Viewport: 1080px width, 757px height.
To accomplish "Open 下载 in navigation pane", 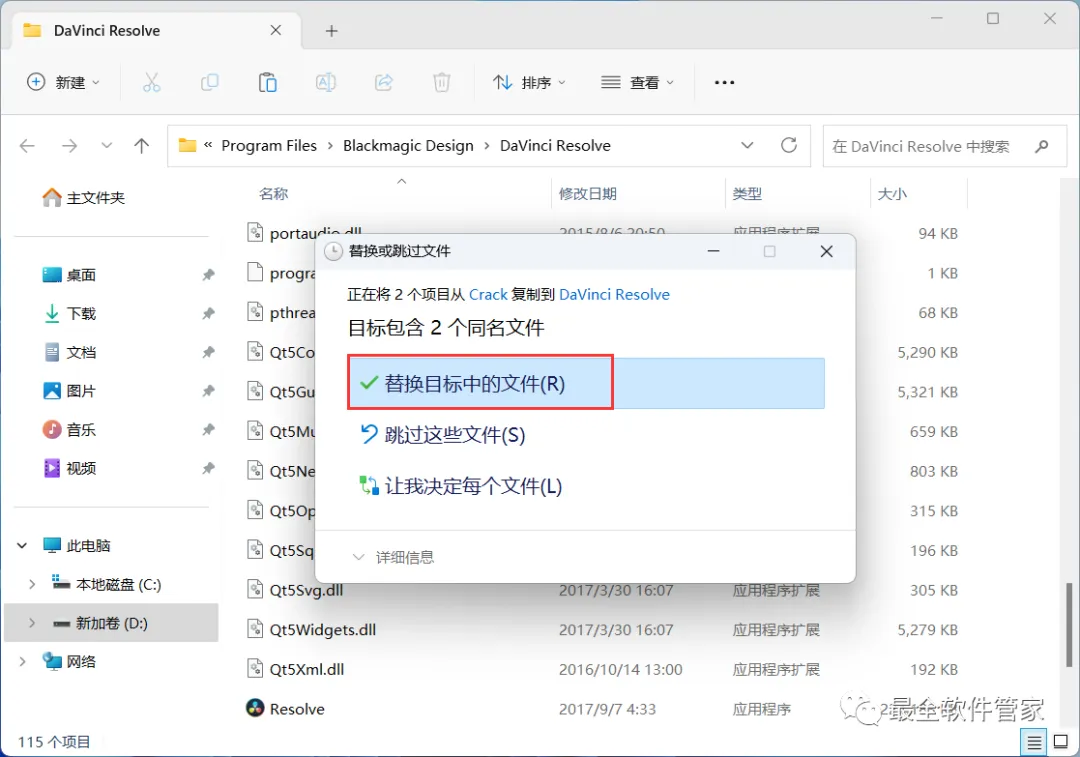I will point(69,313).
